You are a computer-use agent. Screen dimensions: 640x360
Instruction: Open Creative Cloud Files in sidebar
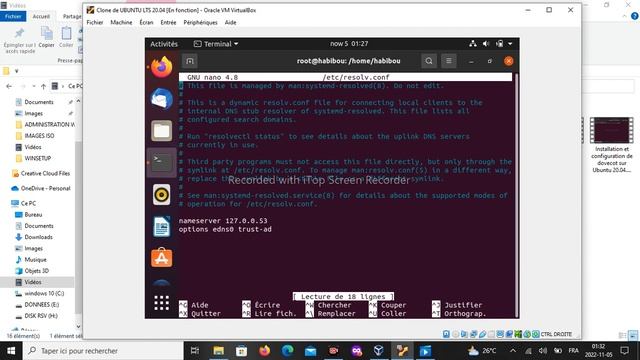point(45,173)
